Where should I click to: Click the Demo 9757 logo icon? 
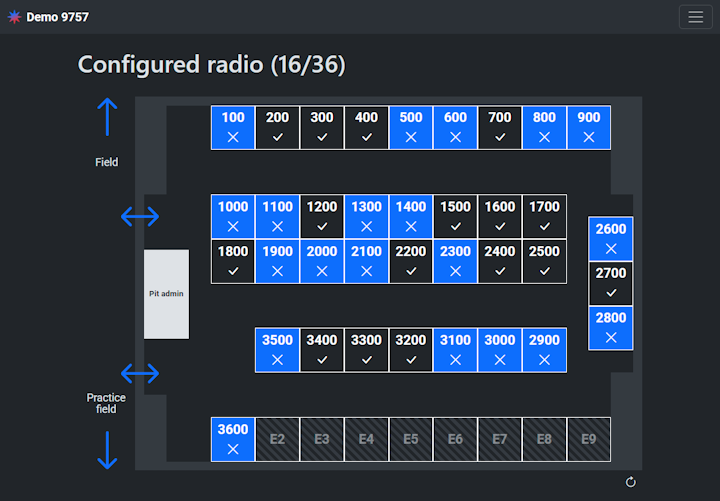pyautogui.click(x=15, y=17)
